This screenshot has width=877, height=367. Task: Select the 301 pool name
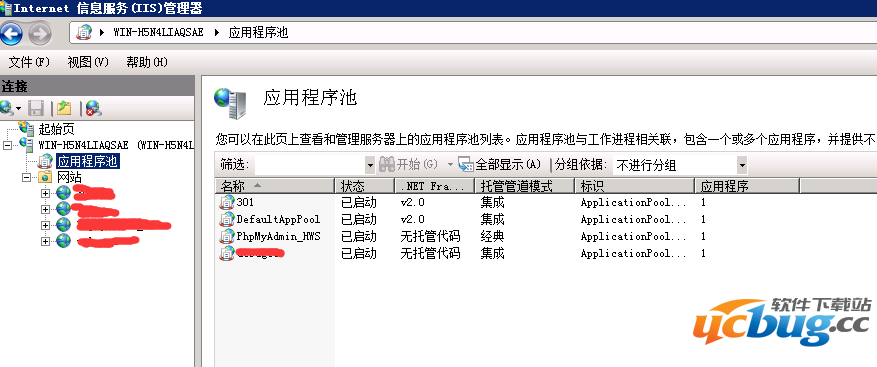click(x=245, y=203)
